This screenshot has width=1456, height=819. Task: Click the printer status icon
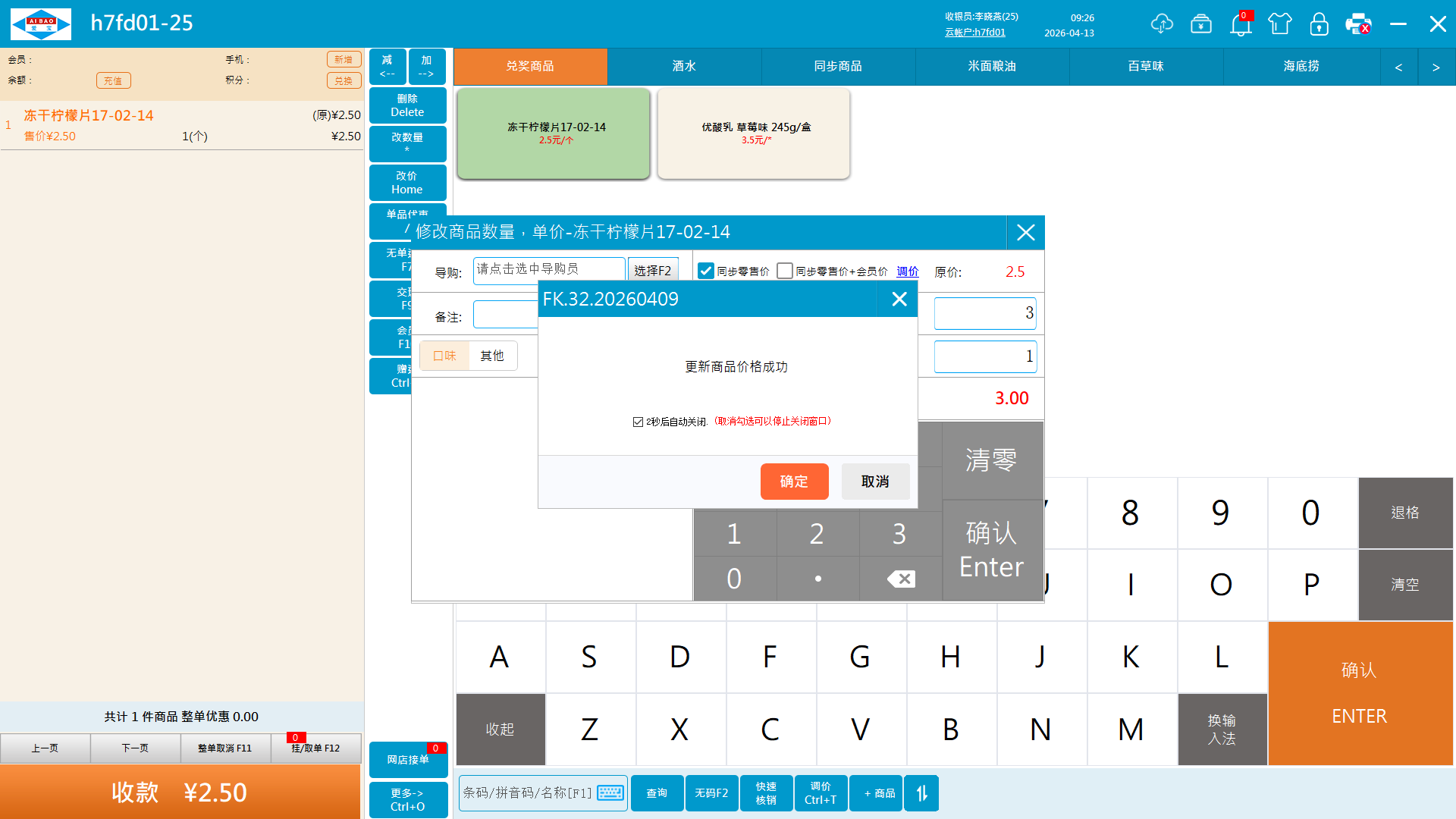click(1358, 24)
